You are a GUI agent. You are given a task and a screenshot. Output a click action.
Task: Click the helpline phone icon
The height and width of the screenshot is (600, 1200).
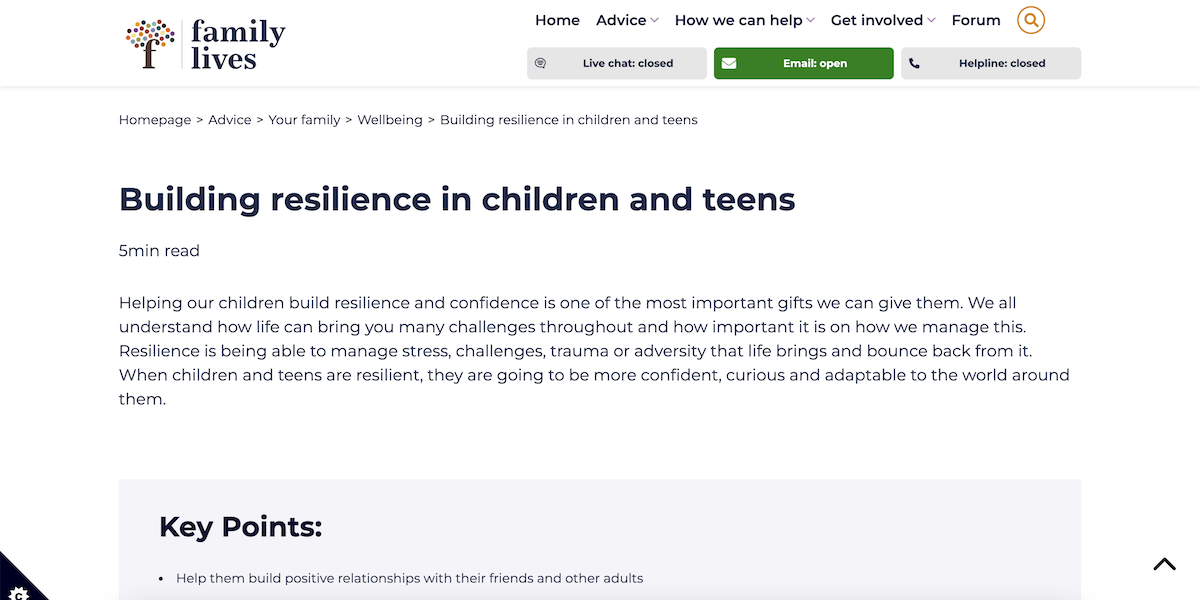pos(914,63)
